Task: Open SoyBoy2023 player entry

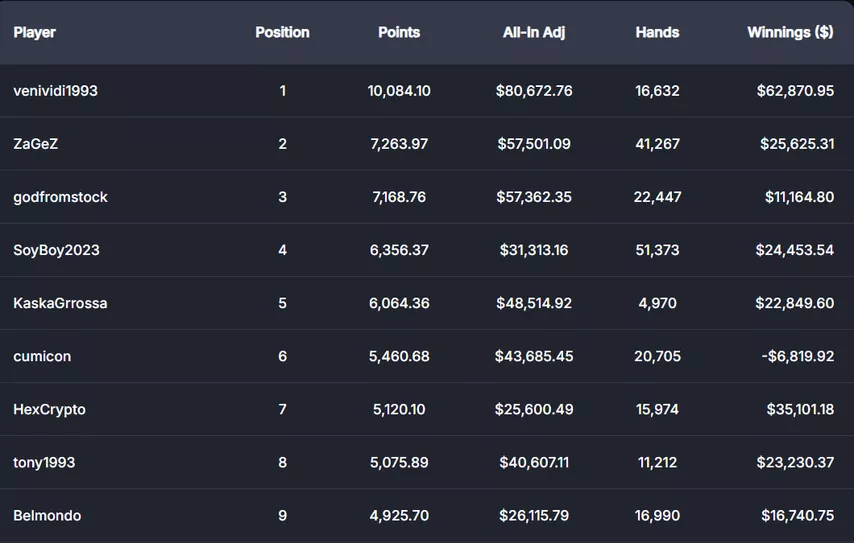Action: [x=57, y=250]
